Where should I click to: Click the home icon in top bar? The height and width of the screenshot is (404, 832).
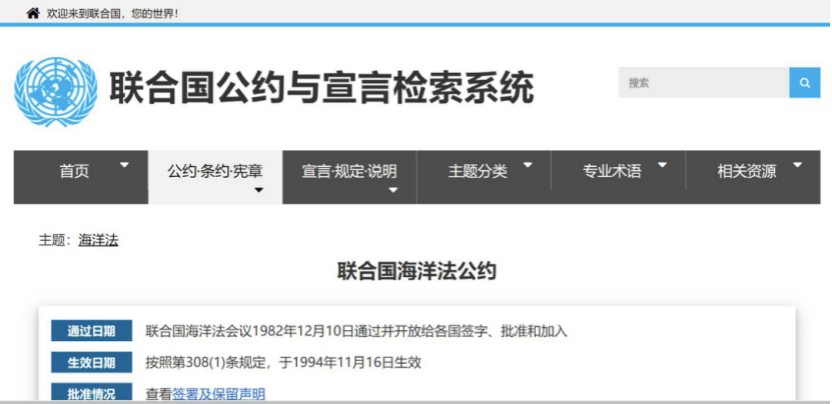click(x=33, y=13)
